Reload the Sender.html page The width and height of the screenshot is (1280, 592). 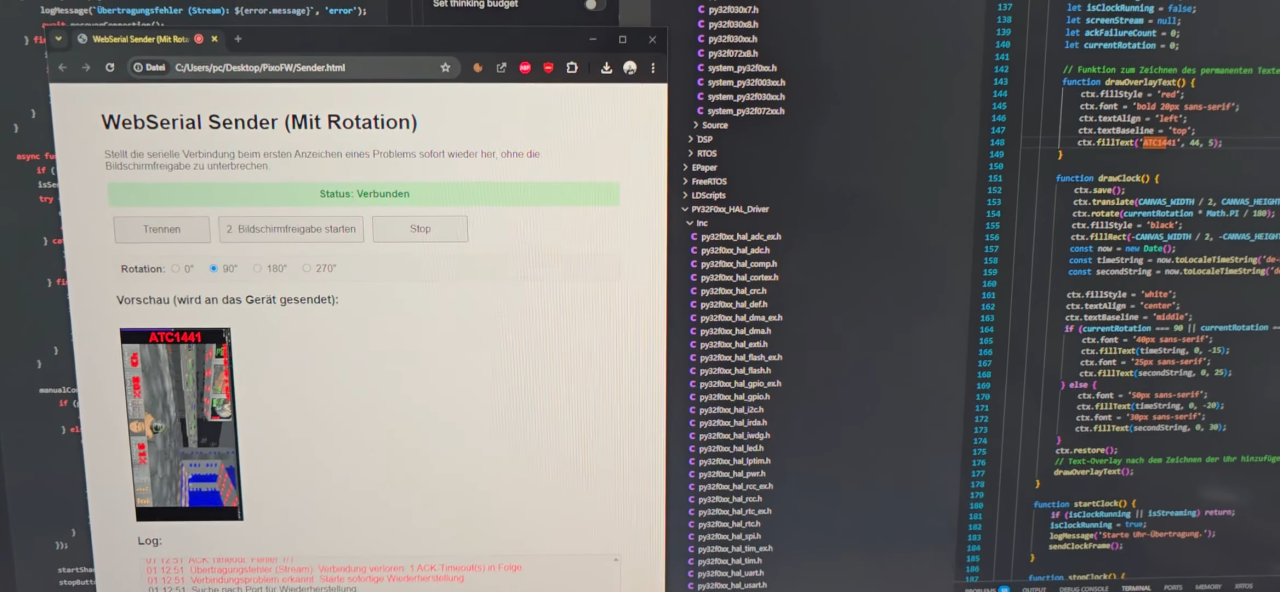coord(110,68)
